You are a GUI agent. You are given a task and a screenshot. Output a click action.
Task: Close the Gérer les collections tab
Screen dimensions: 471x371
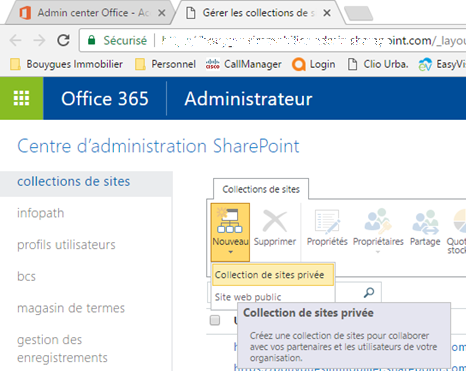click(327, 13)
